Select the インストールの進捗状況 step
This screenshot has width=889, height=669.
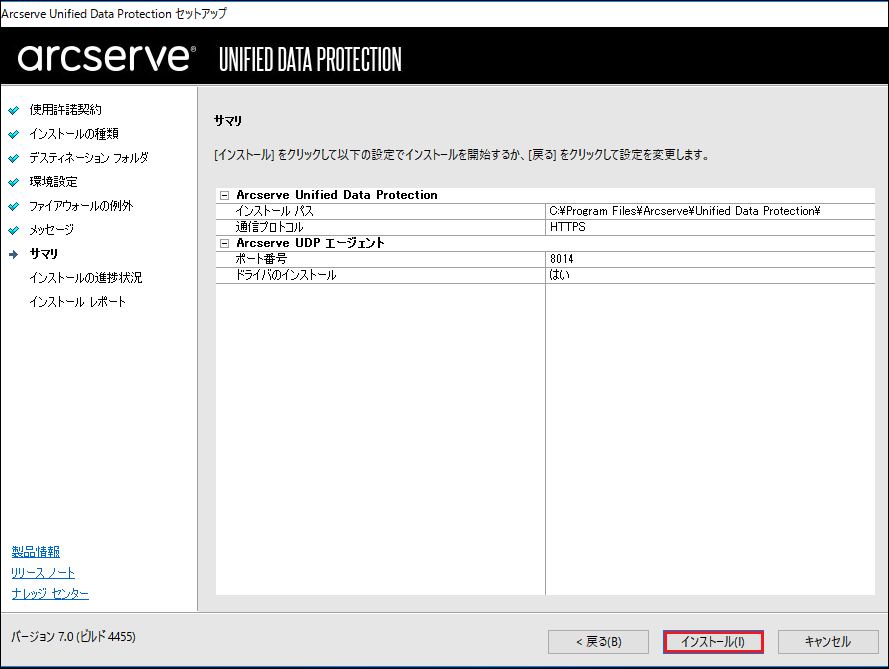click(86, 278)
